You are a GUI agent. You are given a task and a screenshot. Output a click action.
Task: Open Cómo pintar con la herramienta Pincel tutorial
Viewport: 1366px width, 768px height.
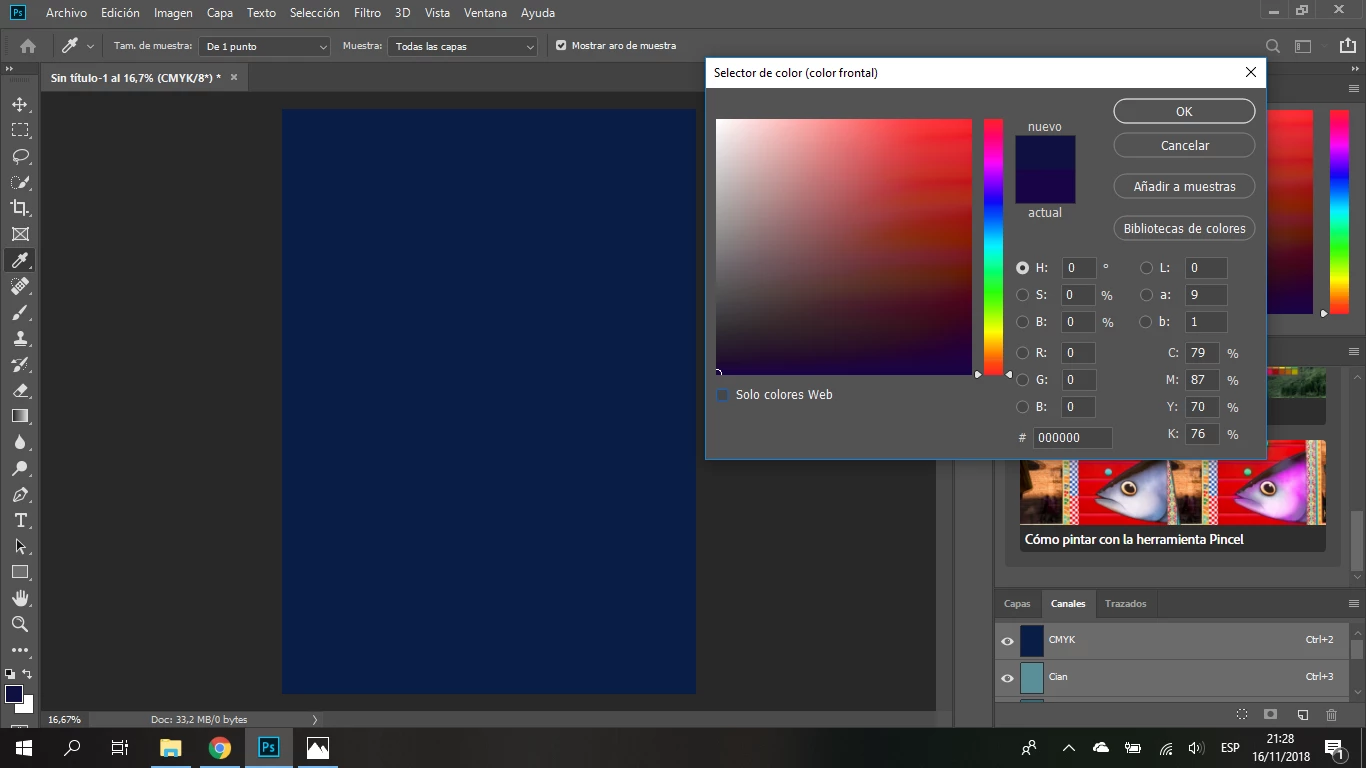pos(1173,495)
